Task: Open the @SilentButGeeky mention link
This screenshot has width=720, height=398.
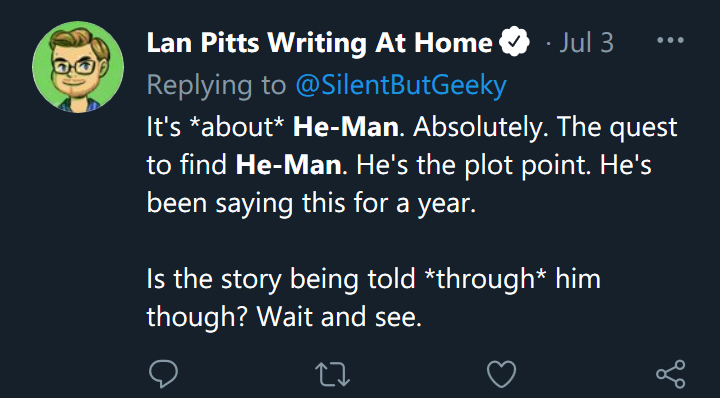Action: coord(401,85)
